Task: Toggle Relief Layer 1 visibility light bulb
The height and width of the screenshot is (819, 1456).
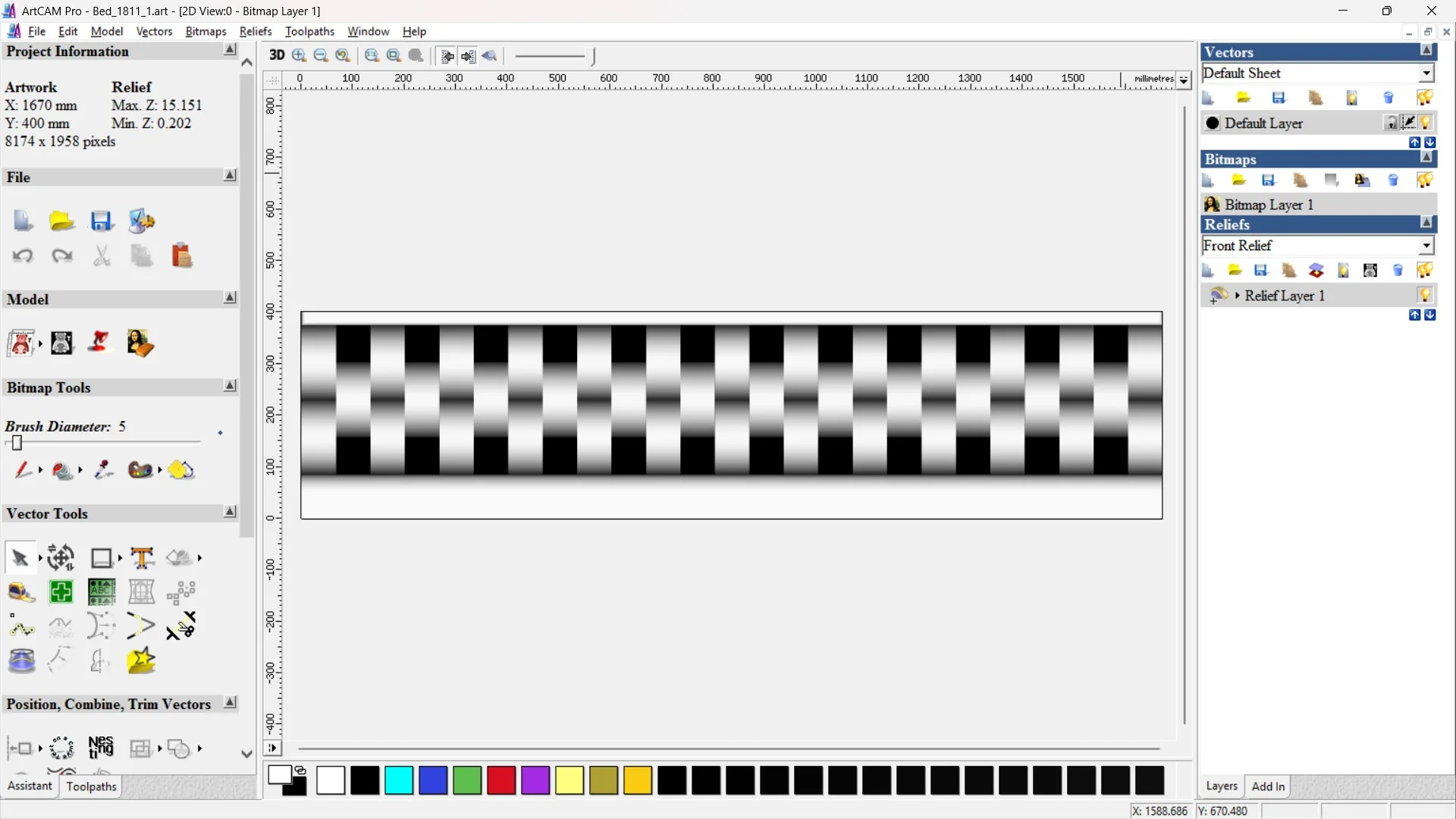Action: (1425, 295)
